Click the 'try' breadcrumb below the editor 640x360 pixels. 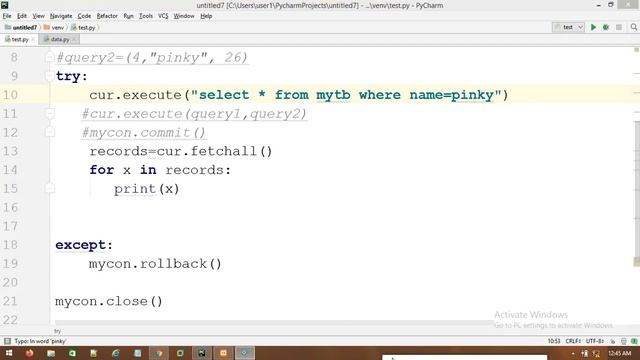coord(58,331)
